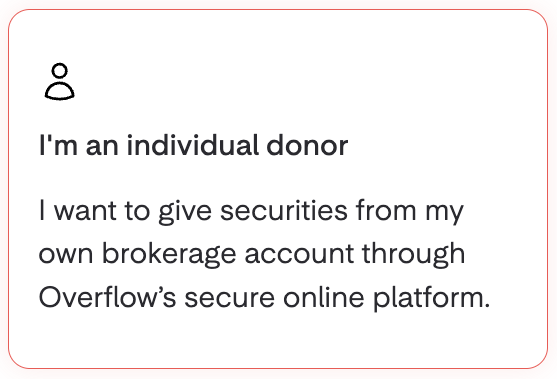Click the word "donor" in the card title

(307, 145)
